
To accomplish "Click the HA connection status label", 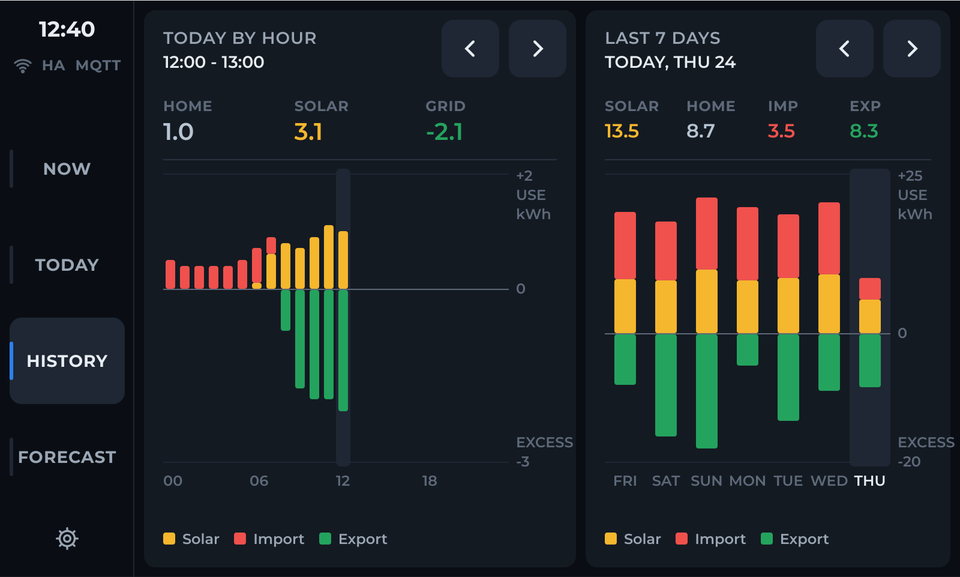I will tap(53, 66).
